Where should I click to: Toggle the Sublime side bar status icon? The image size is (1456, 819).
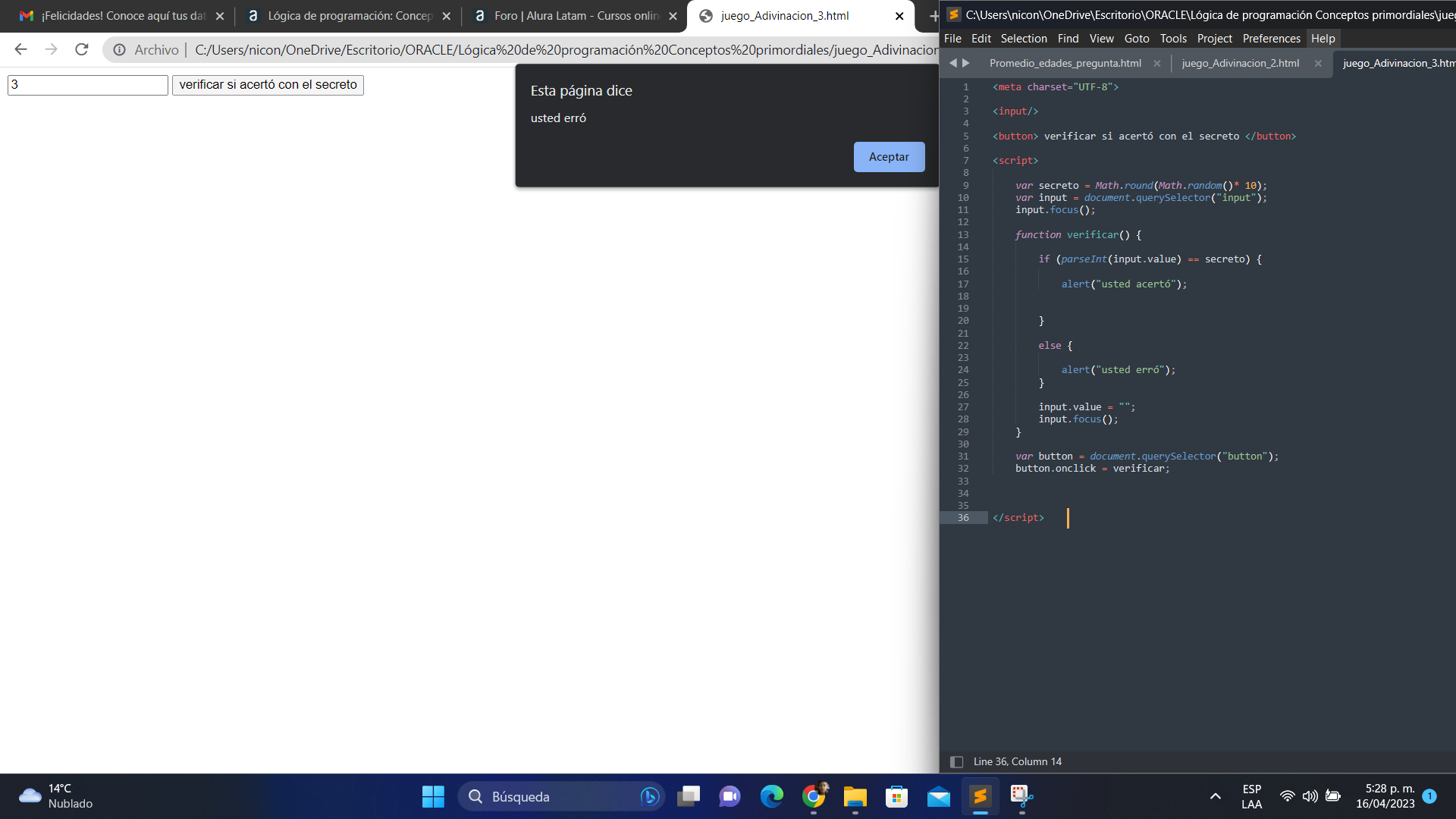[x=956, y=762]
